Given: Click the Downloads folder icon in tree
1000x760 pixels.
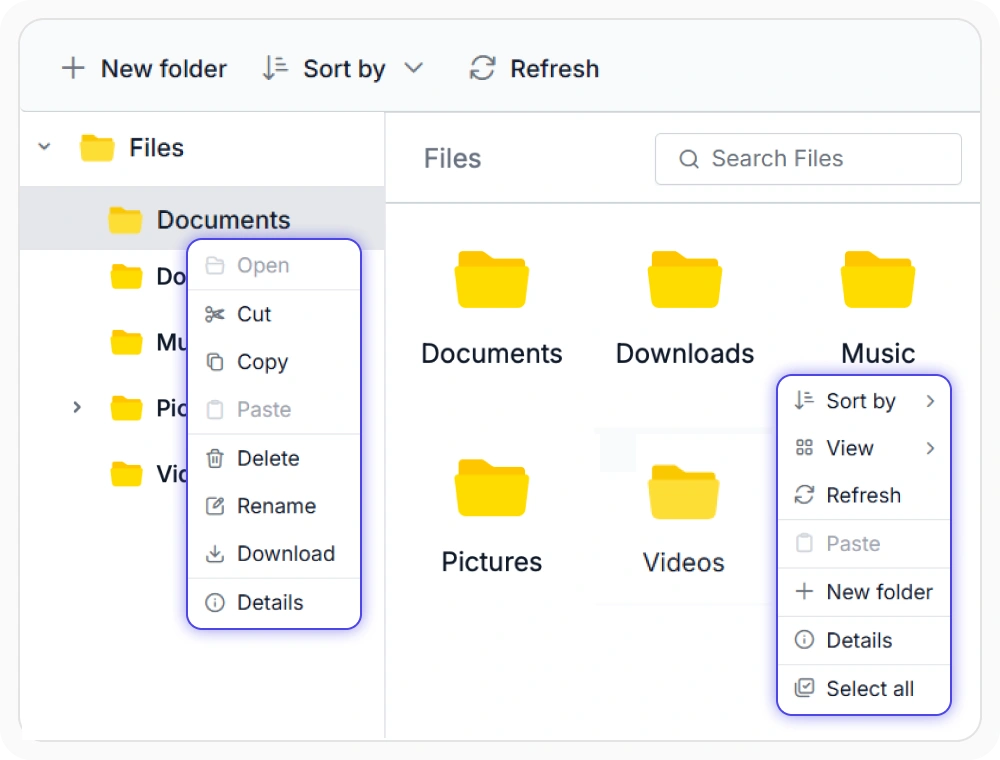Looking at the screenshot, I should coord(126,276).
